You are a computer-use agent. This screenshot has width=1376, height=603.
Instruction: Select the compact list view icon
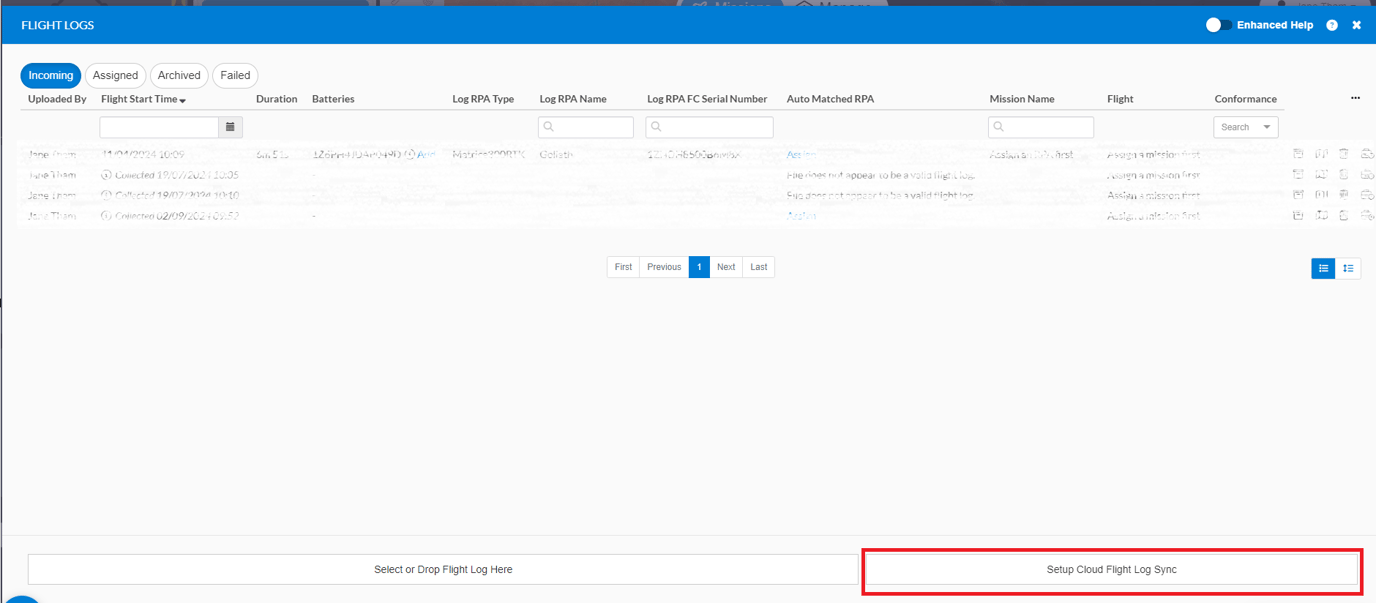[1322, 268]
